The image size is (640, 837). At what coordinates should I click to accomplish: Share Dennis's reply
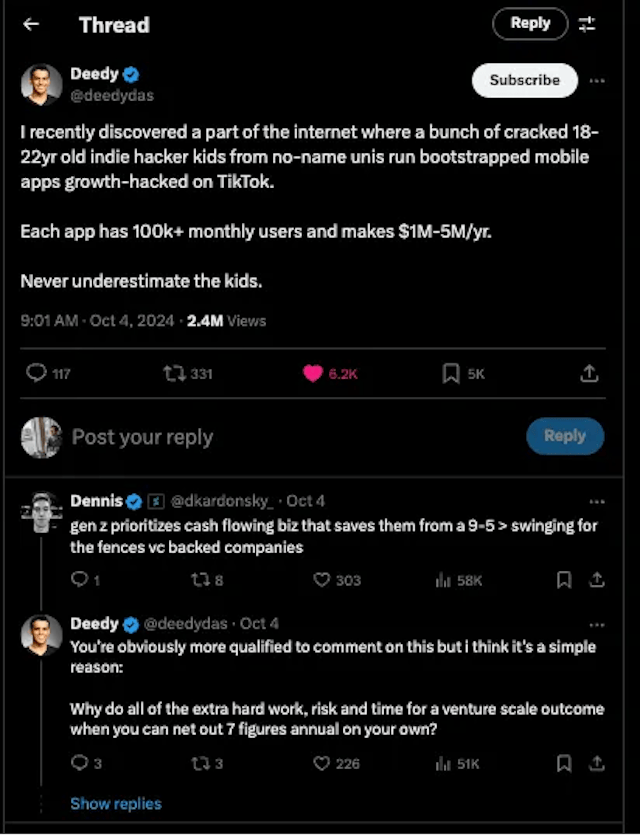597,580
